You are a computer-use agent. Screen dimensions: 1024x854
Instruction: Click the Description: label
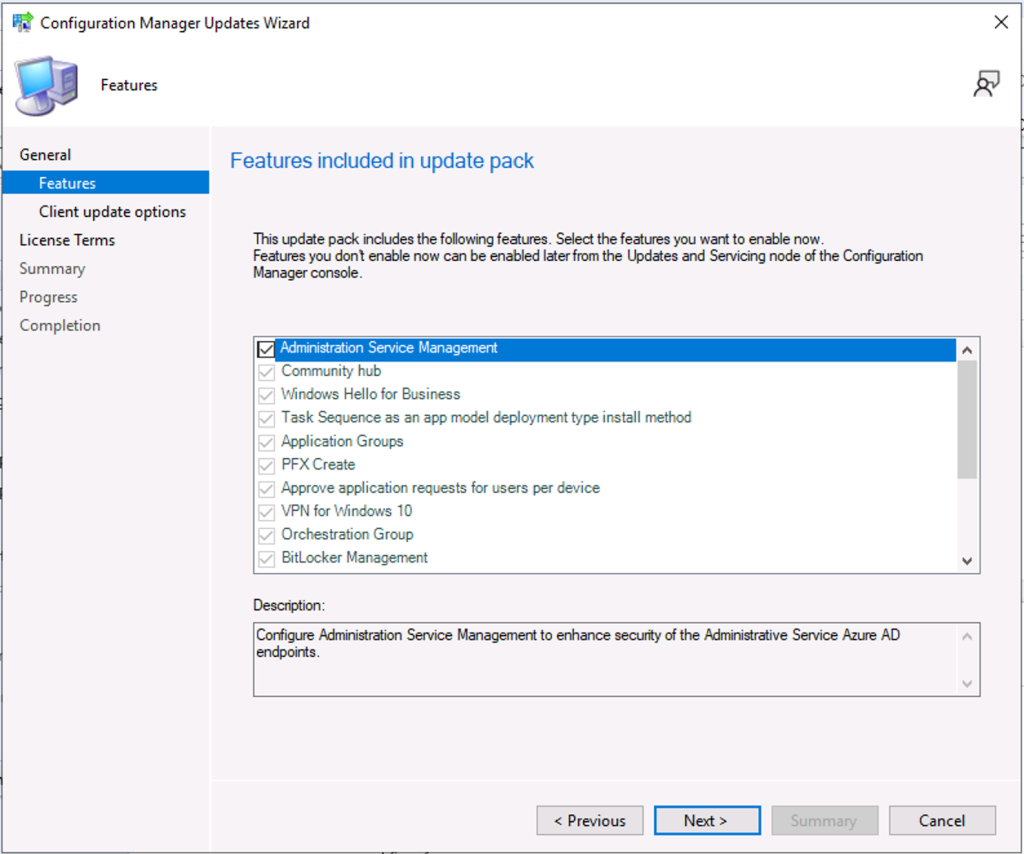tap(289, 605)
